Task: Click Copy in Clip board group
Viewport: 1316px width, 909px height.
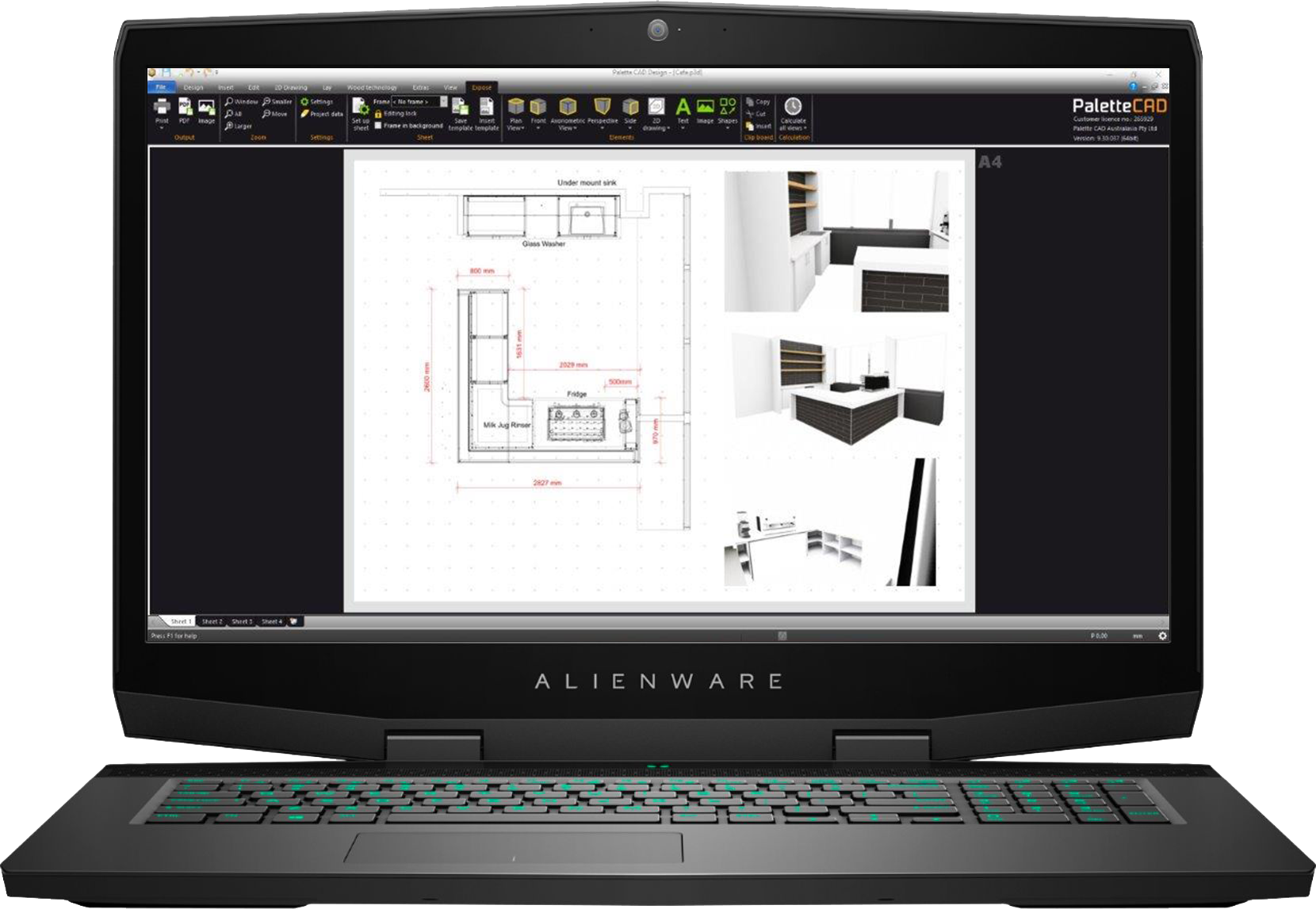Action: click(758, 102)
